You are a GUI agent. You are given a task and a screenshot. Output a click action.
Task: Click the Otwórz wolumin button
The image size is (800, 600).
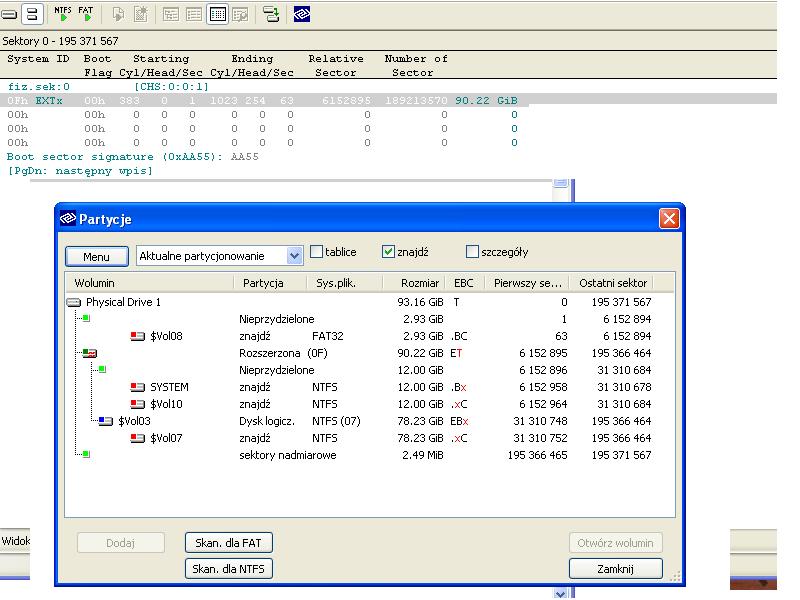616,543
